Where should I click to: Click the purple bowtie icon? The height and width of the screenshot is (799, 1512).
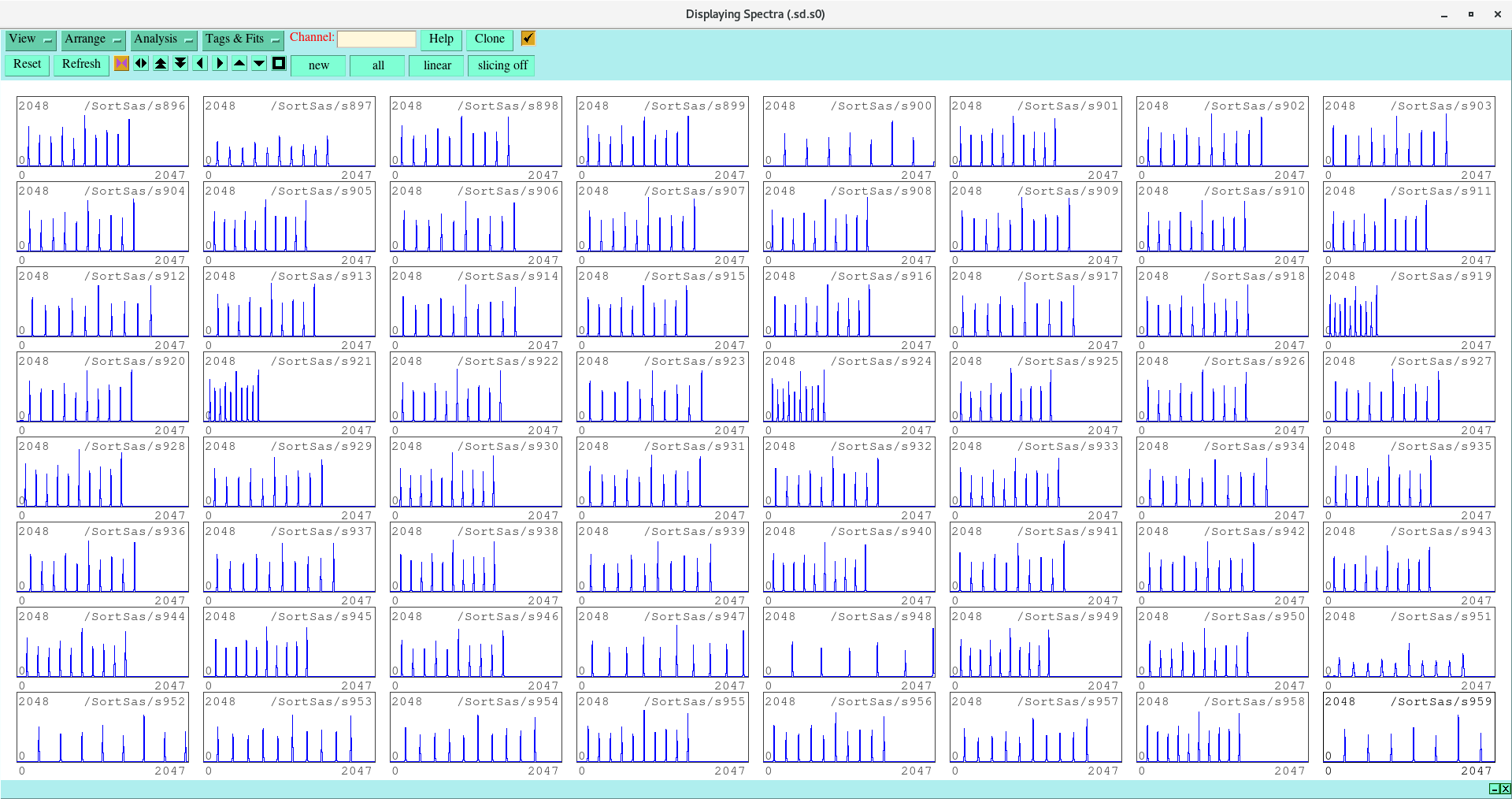click(x=121, y=63)
